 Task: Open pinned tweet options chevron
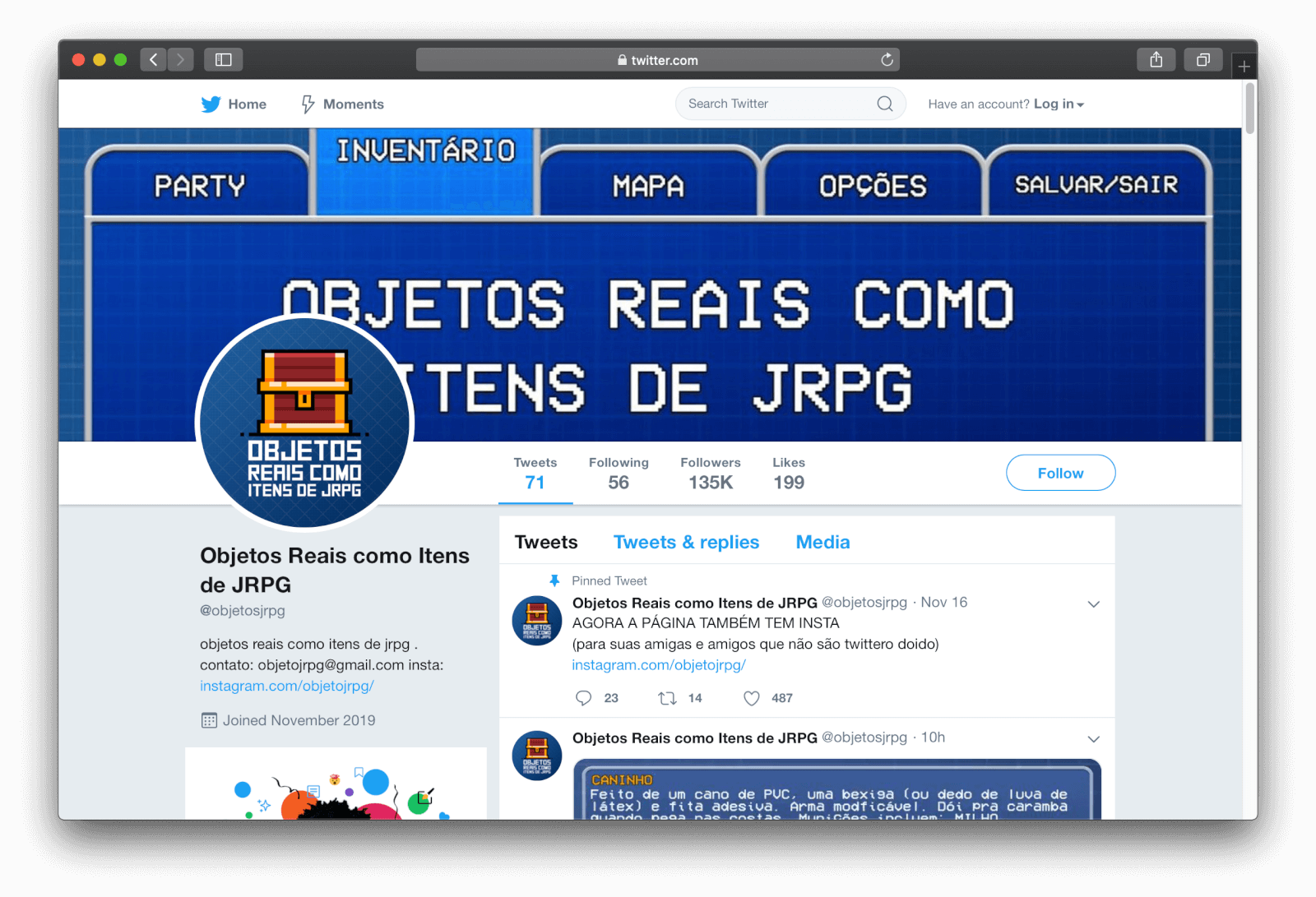tap(1093, 604)
